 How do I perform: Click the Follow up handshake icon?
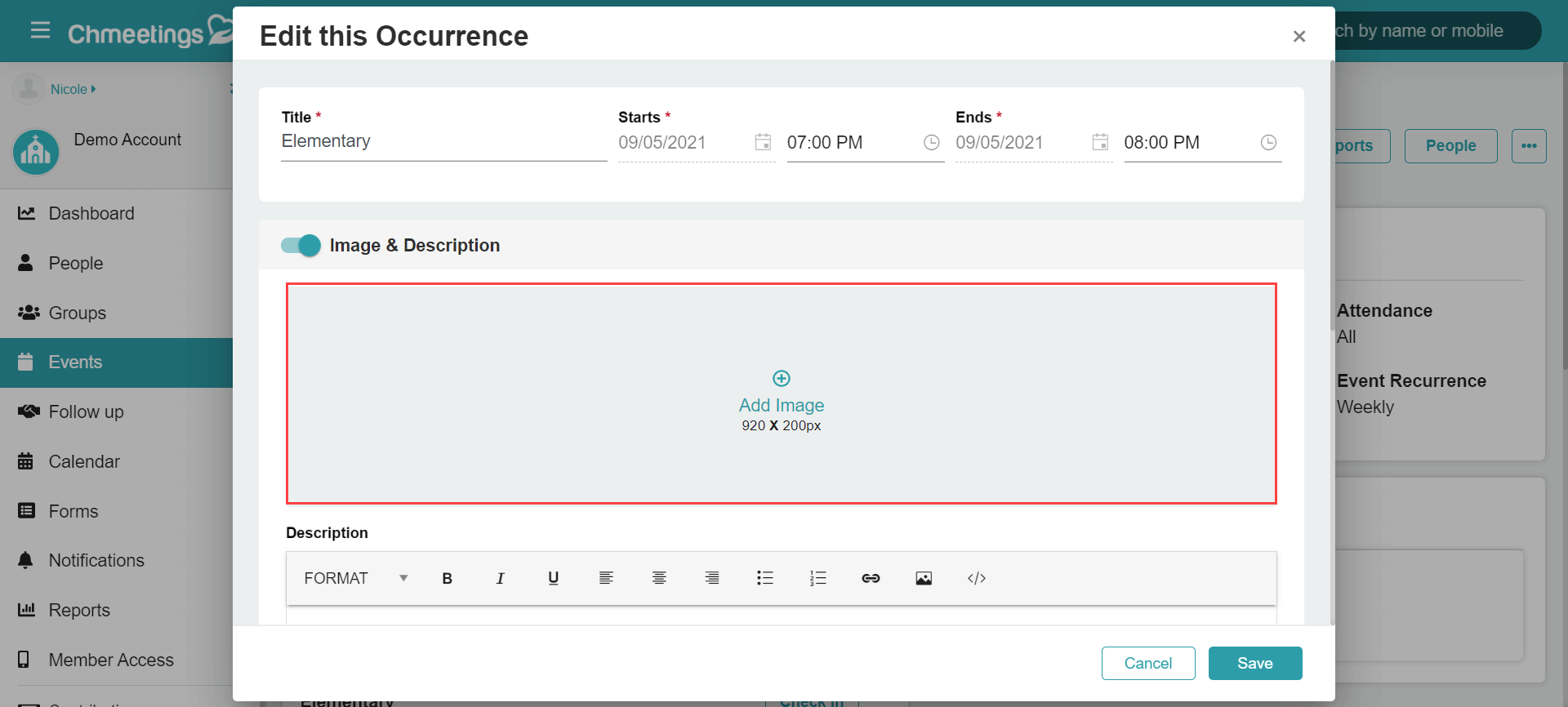[29, 411]
